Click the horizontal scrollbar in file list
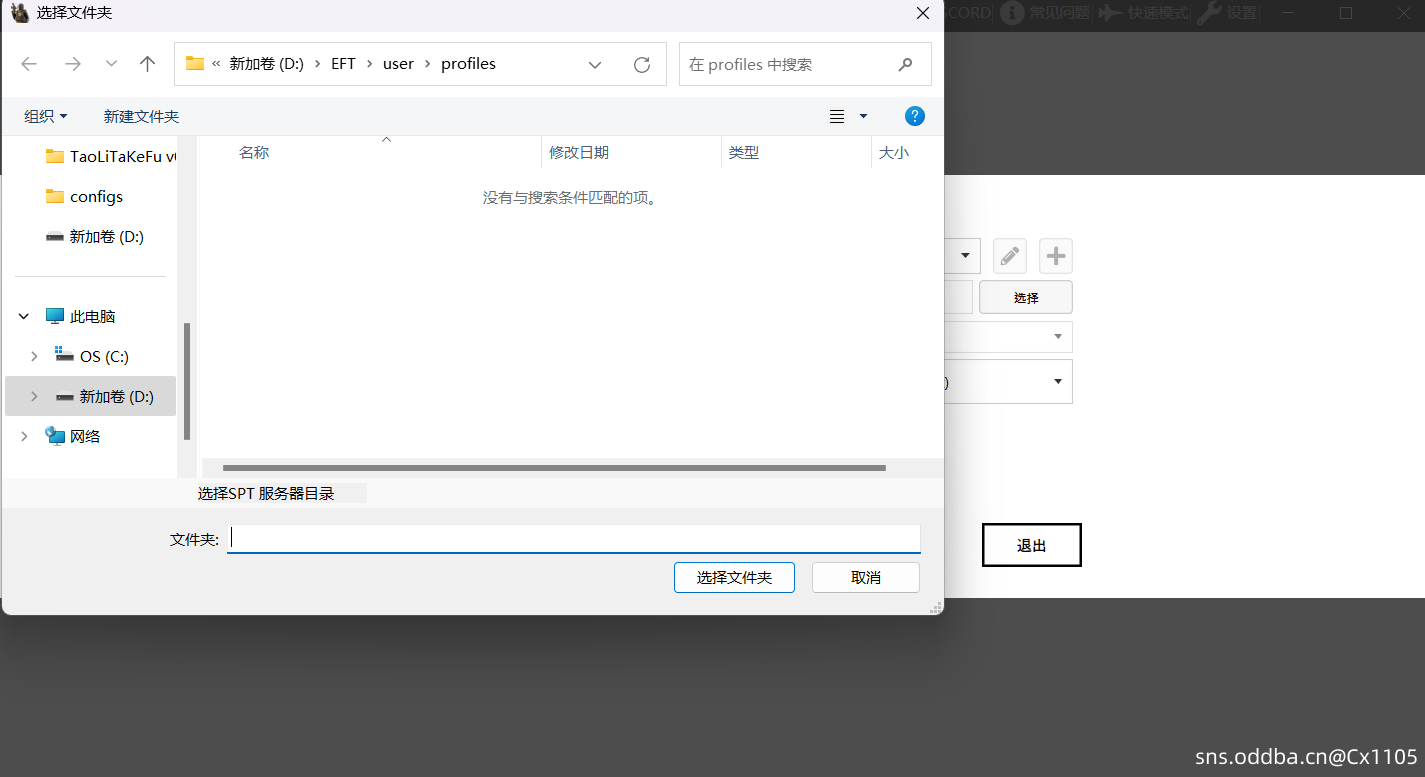This screenshot has height=777, width=1425. (554, 468)
